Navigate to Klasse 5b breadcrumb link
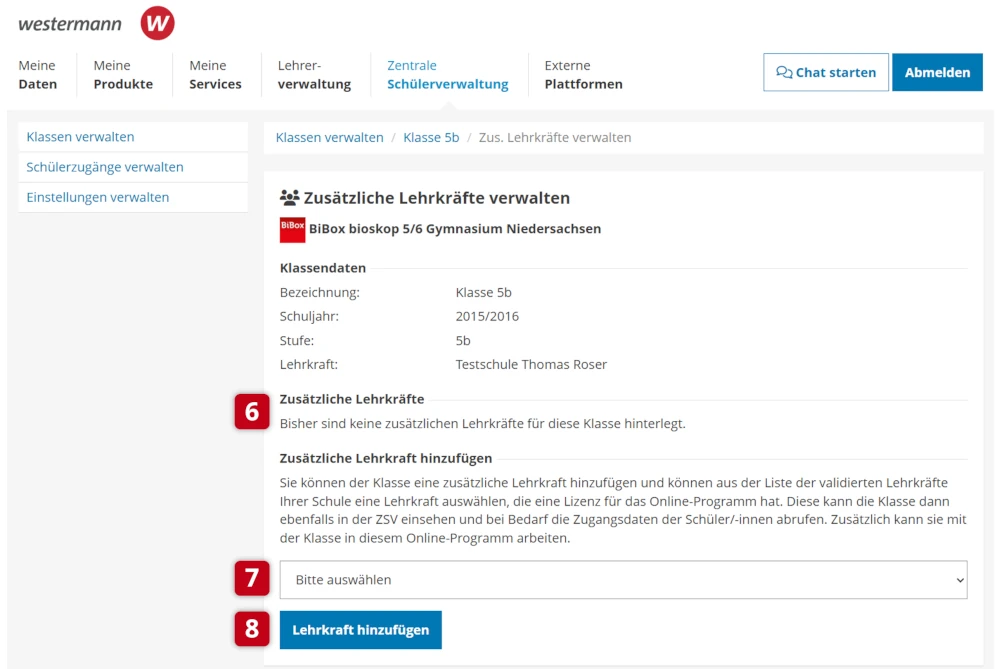1000x669 pixels. (x=431, y=138)
